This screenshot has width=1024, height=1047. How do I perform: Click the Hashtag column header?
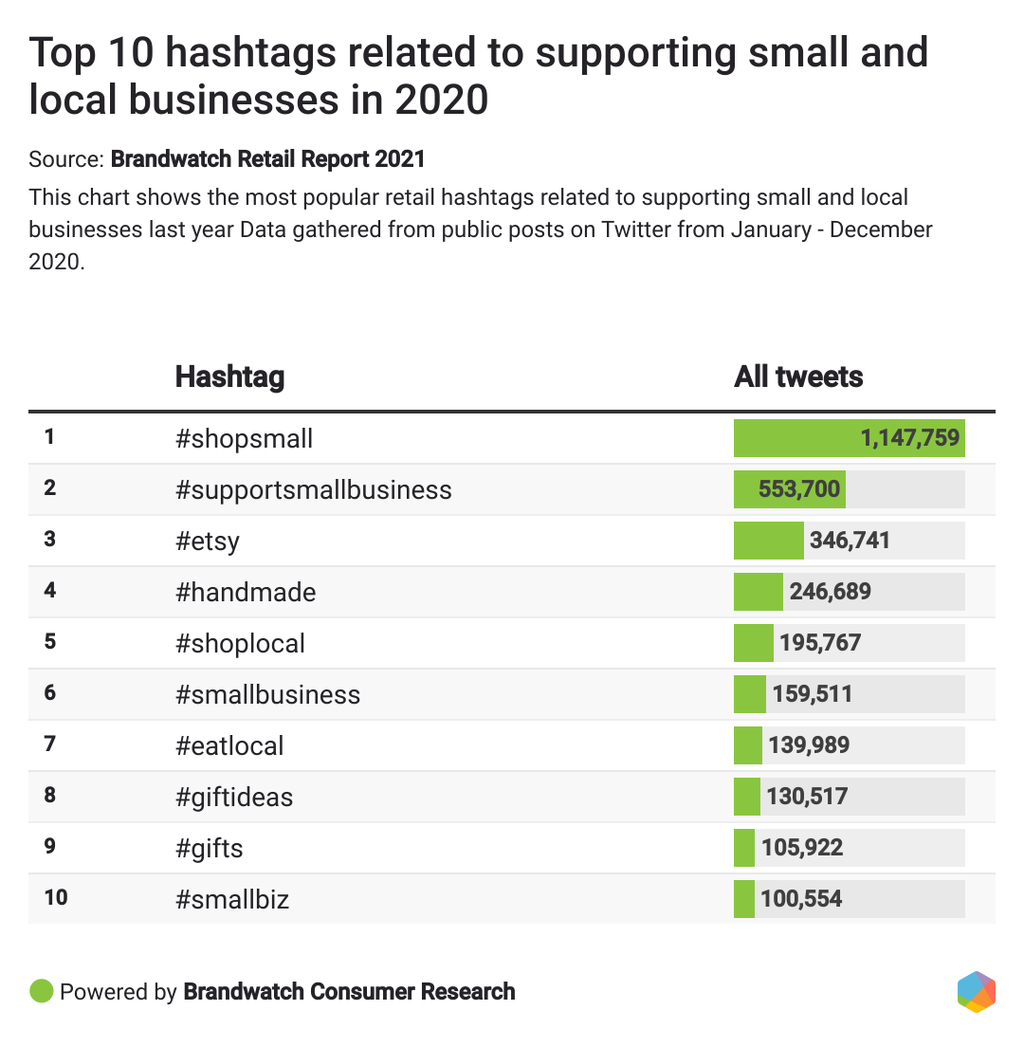point(229,377)
